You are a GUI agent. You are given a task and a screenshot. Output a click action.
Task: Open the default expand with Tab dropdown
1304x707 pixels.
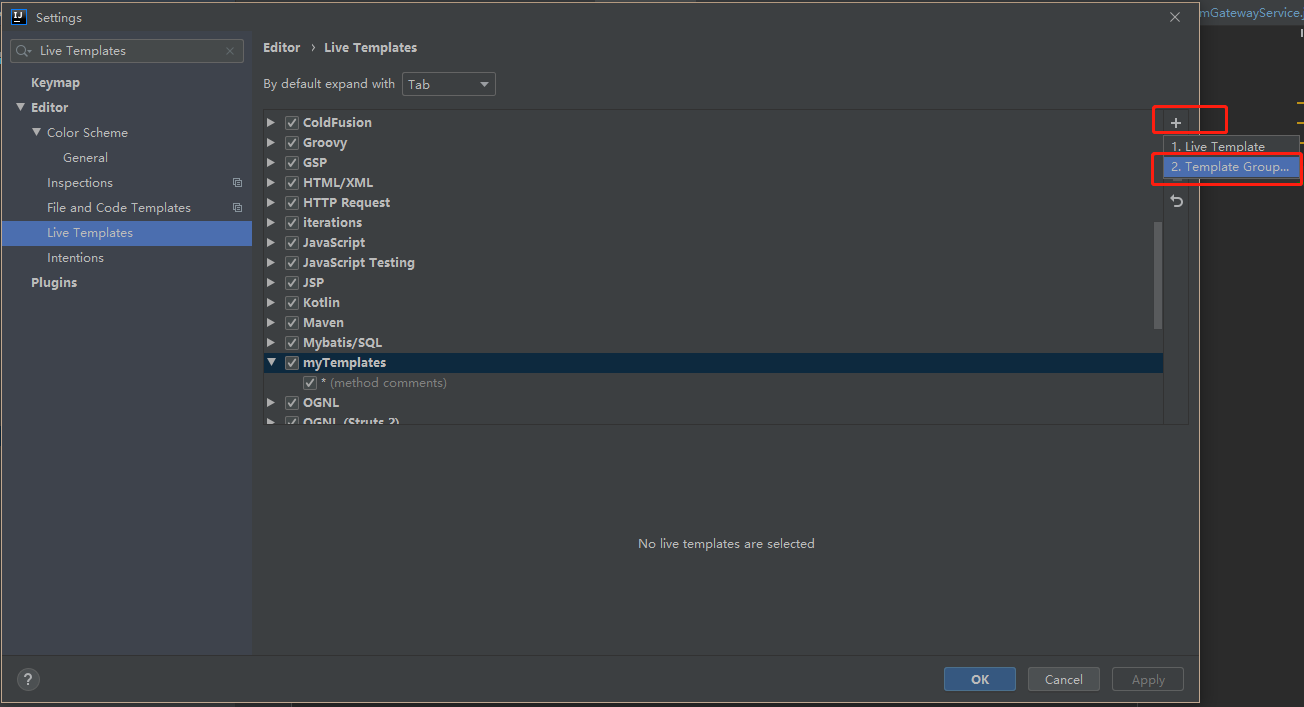449,85
